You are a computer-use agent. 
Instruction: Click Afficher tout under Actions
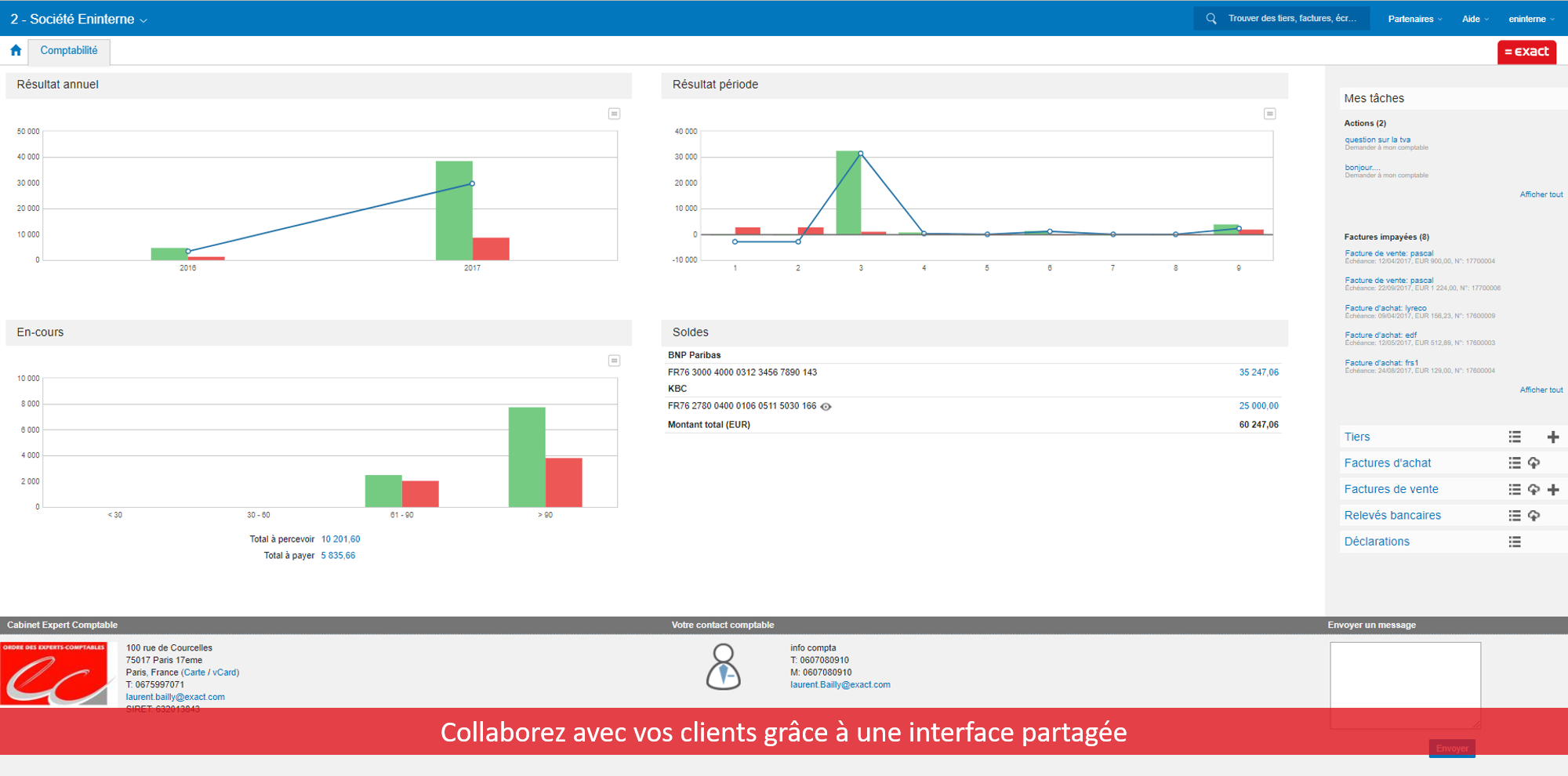(1541, 194)
